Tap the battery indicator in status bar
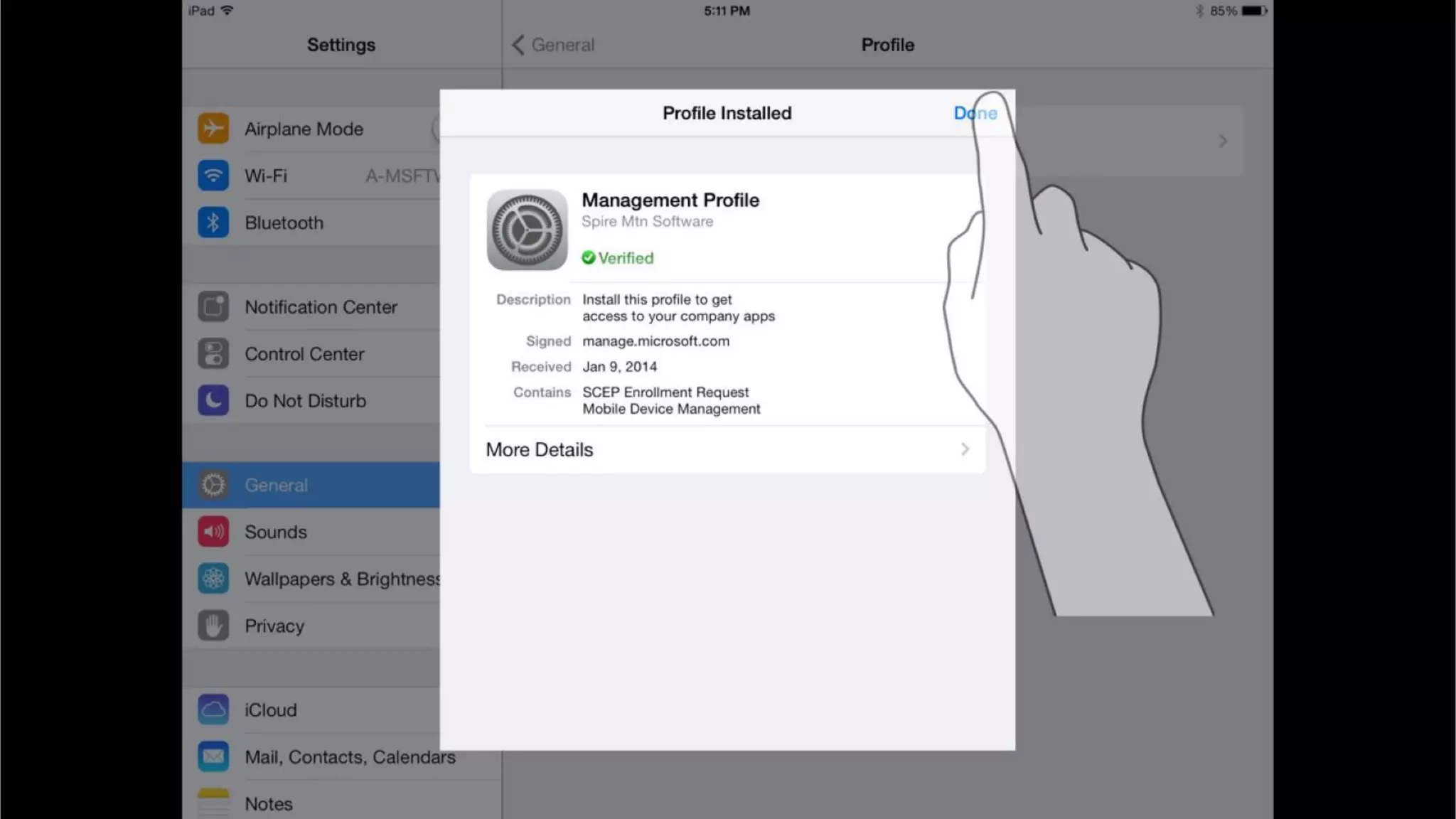 click(x=1254, y=11)
